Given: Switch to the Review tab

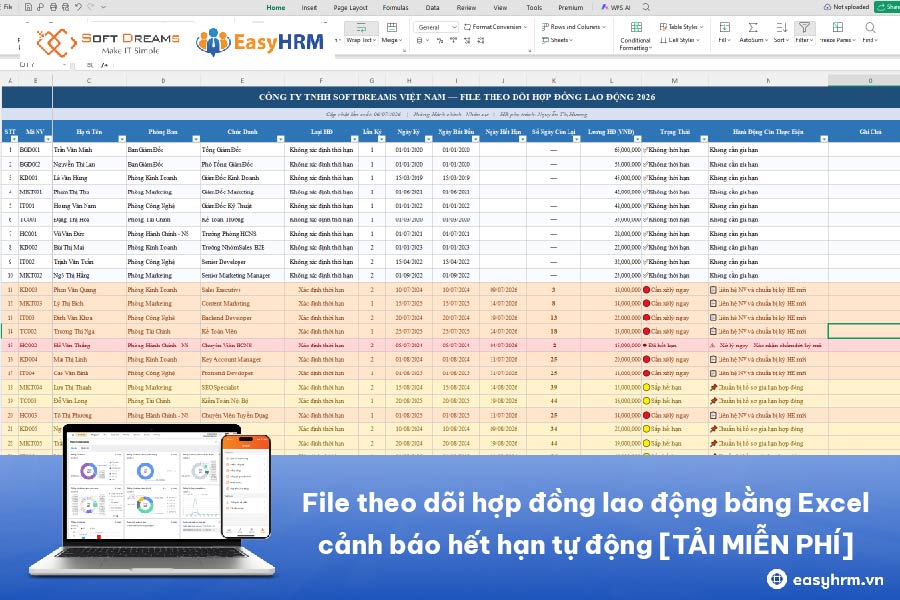Looking at the screenshot, I should (x=466, y=7).
